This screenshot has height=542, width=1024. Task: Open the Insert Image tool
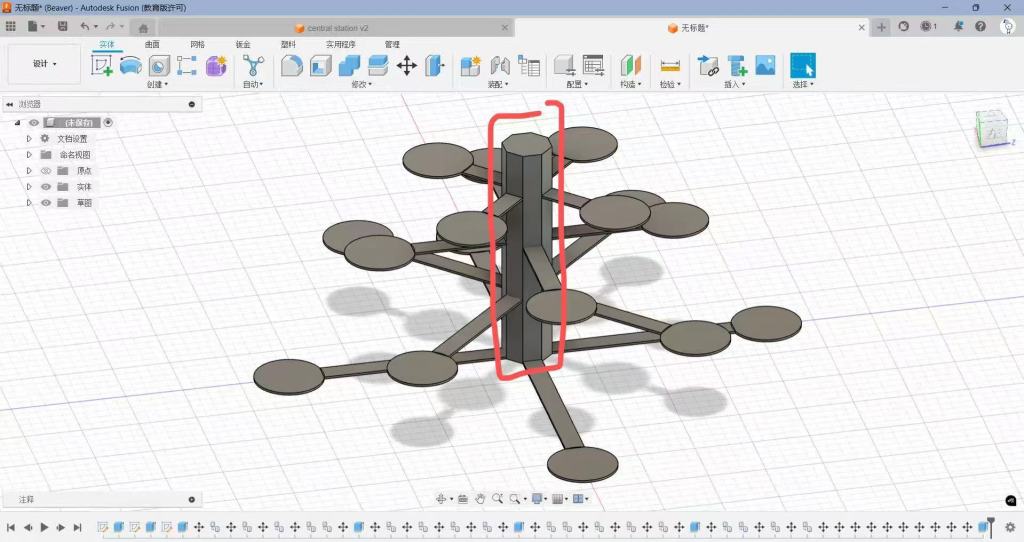pyautogui.click(x=765, y=66)
